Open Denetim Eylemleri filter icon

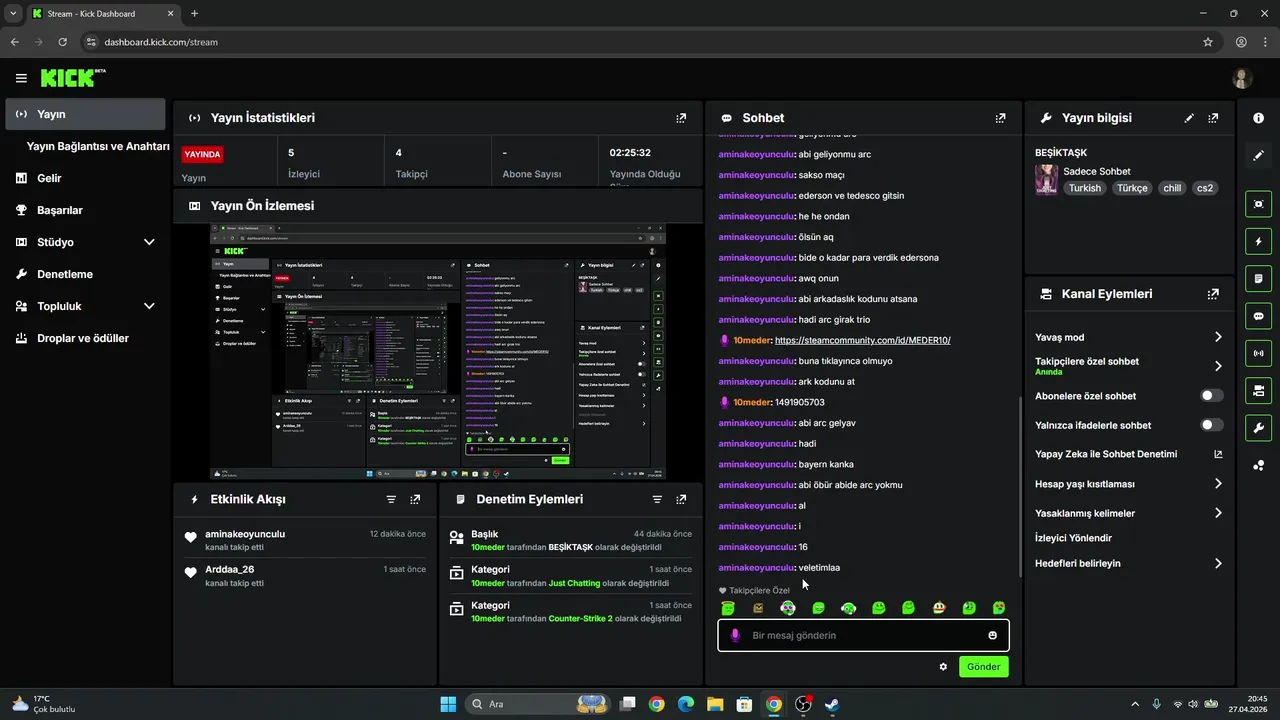pyautogui.click(x=657, y=499)
